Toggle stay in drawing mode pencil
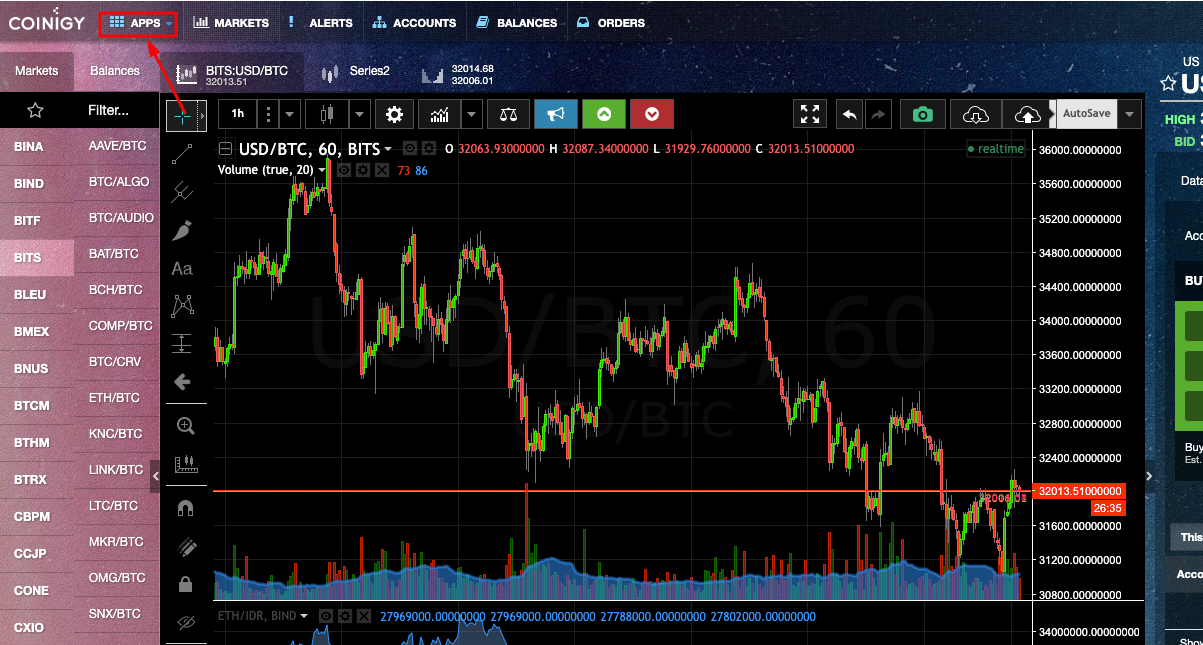The height and width of the screenshot is (645, 1203). [x=185, y=546]
